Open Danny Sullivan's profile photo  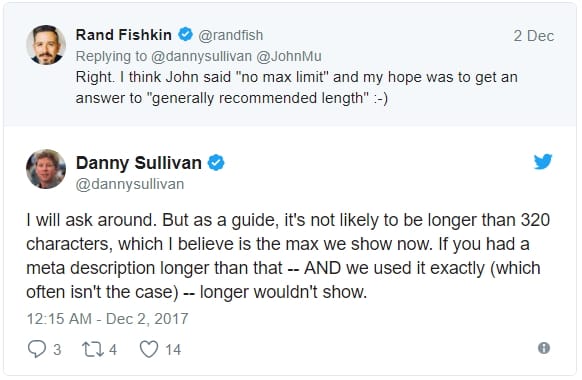click(x=46, y=169)
